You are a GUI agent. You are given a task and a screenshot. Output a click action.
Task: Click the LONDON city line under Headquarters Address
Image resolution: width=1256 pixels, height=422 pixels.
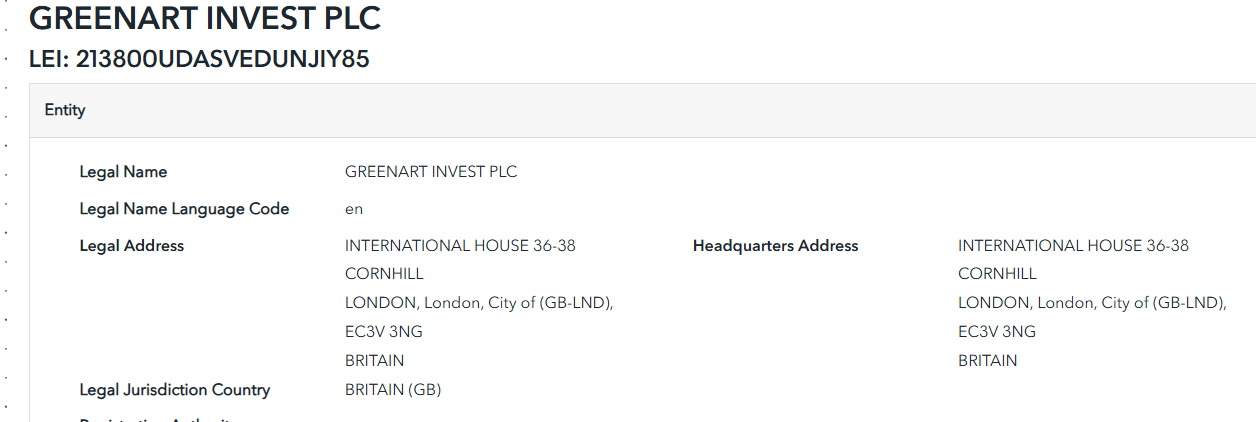[1091, 303]
